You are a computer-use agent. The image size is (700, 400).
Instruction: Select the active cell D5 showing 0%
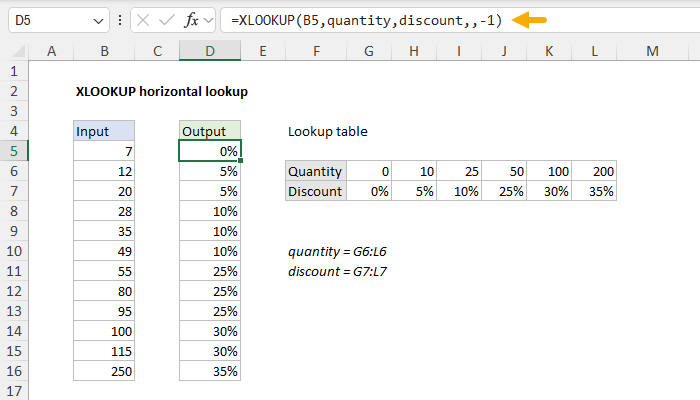tap(210, 151)
